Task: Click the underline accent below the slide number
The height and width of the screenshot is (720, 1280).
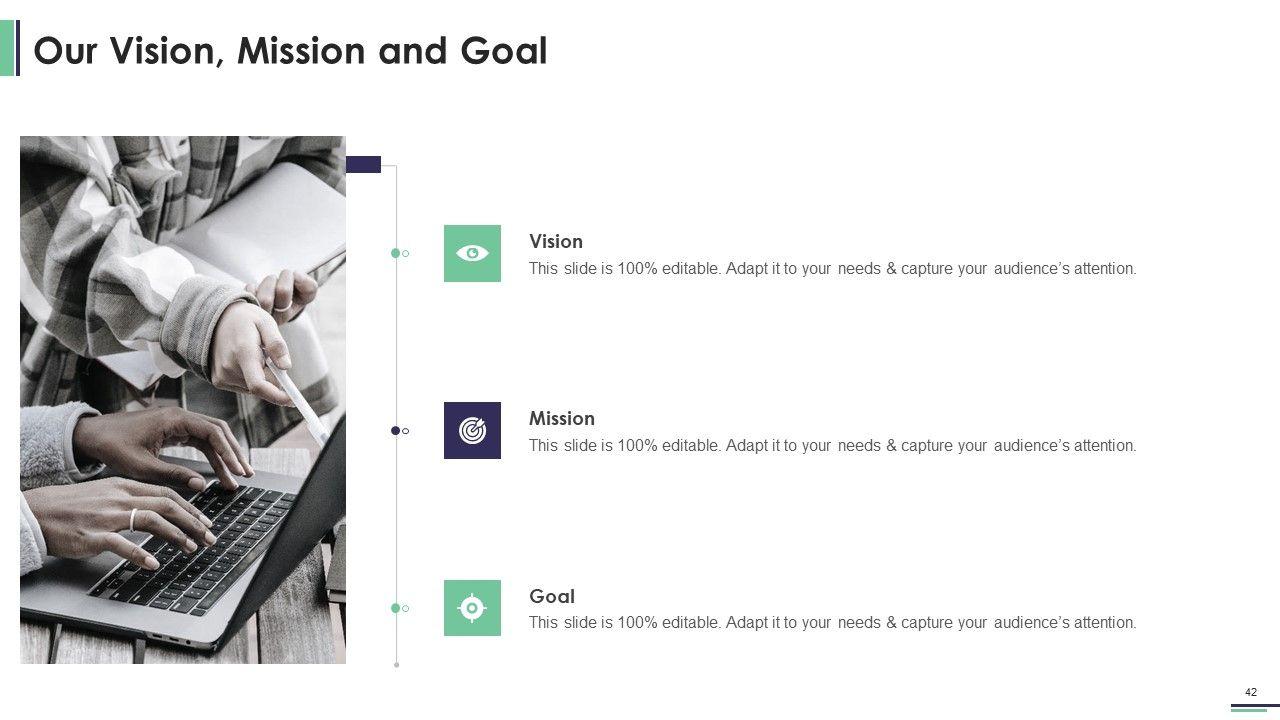Action: click(x=1248, y=708)
